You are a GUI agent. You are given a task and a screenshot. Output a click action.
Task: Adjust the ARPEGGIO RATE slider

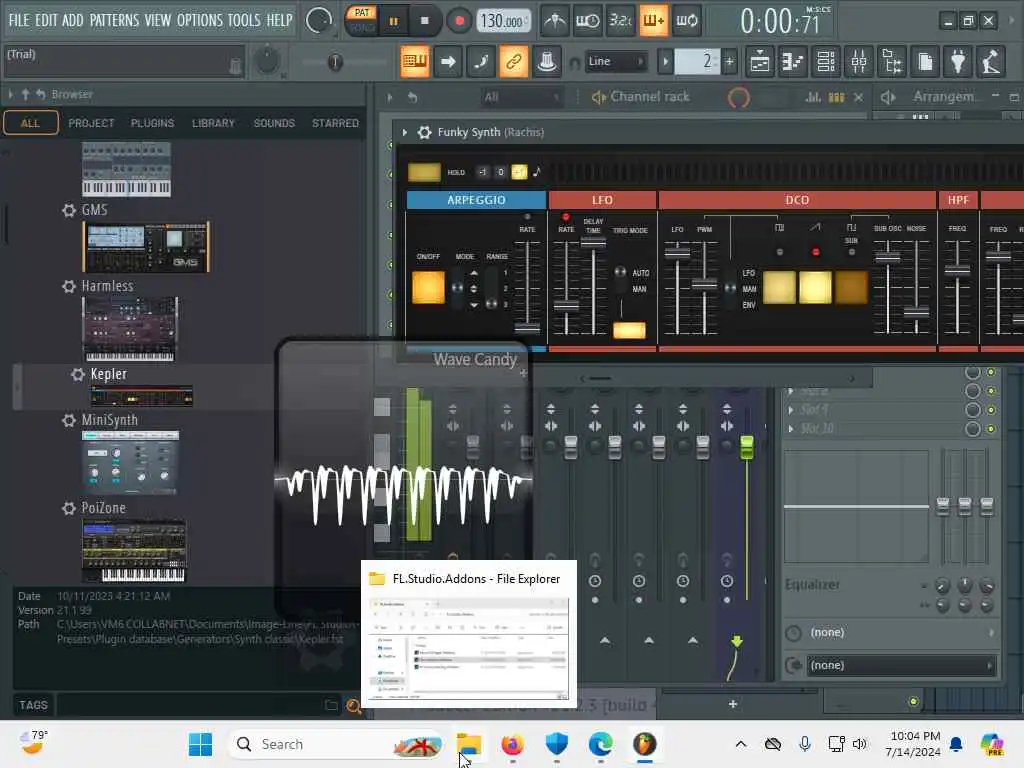527,327
